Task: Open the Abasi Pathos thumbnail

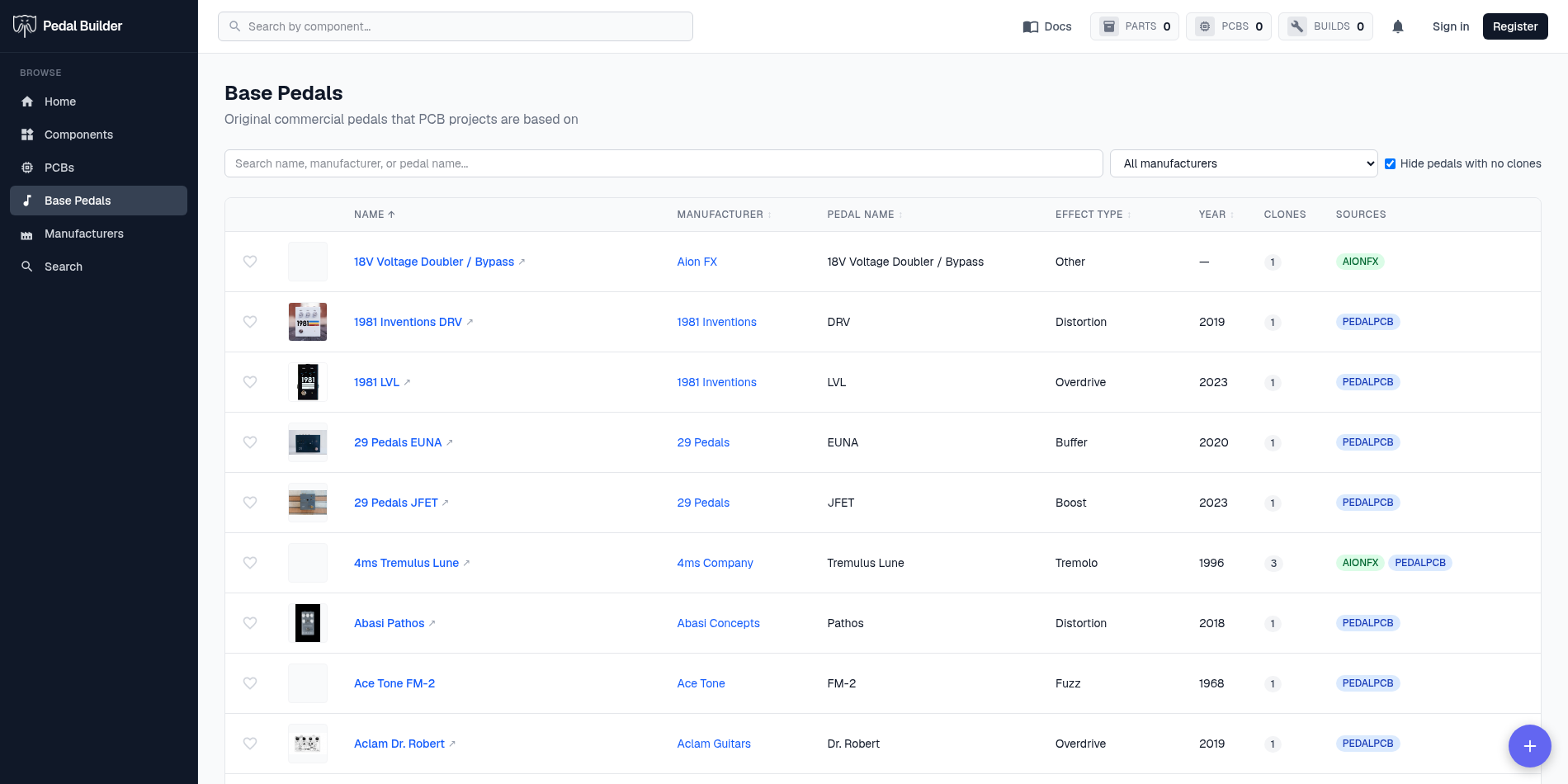Action: point(308,623)
